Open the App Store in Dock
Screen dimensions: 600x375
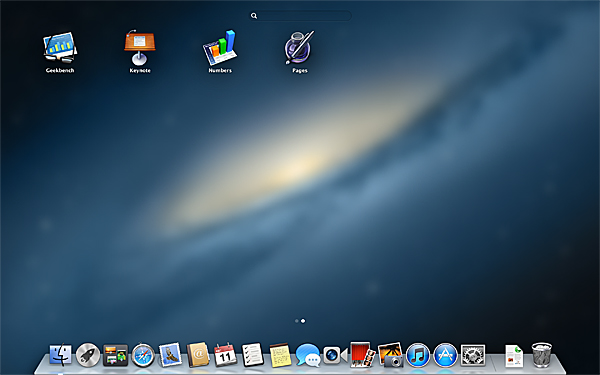[445, 355]
